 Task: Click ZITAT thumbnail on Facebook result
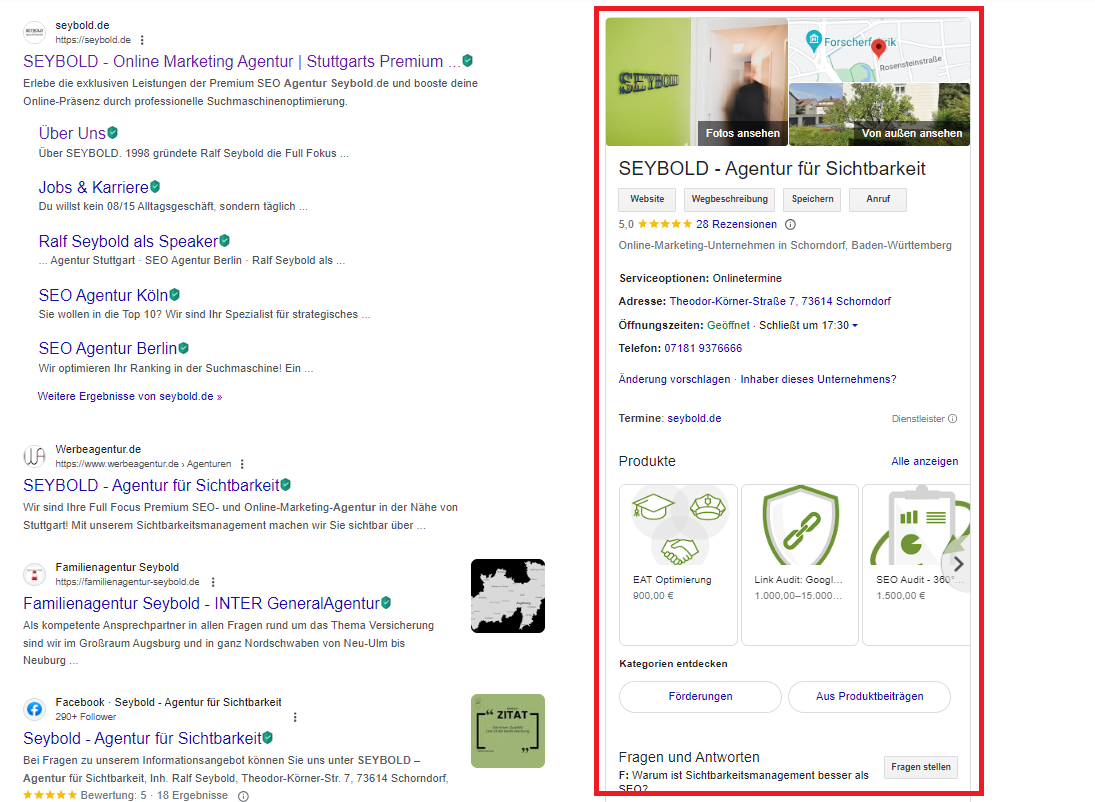[508, 731]
